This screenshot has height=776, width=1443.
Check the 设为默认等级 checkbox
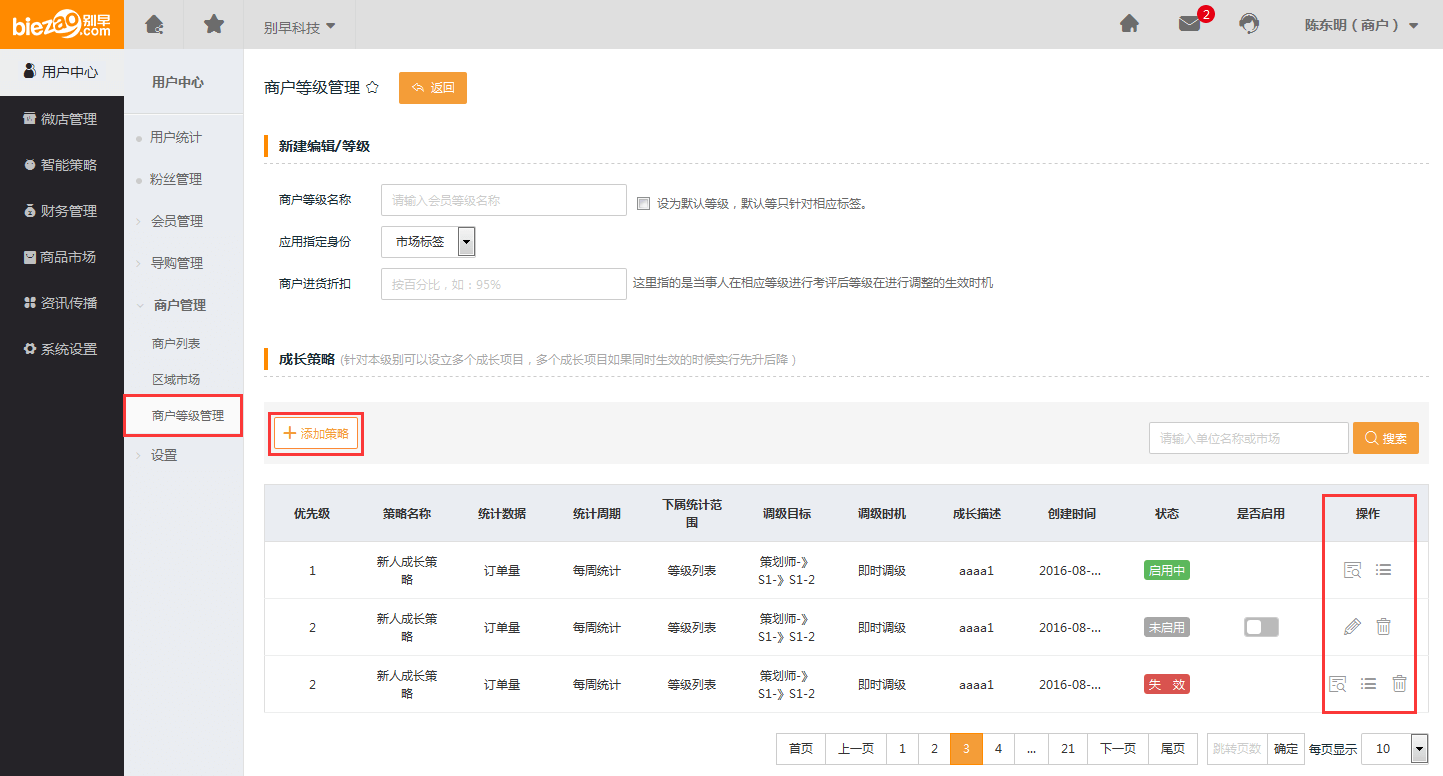(644, 204)
